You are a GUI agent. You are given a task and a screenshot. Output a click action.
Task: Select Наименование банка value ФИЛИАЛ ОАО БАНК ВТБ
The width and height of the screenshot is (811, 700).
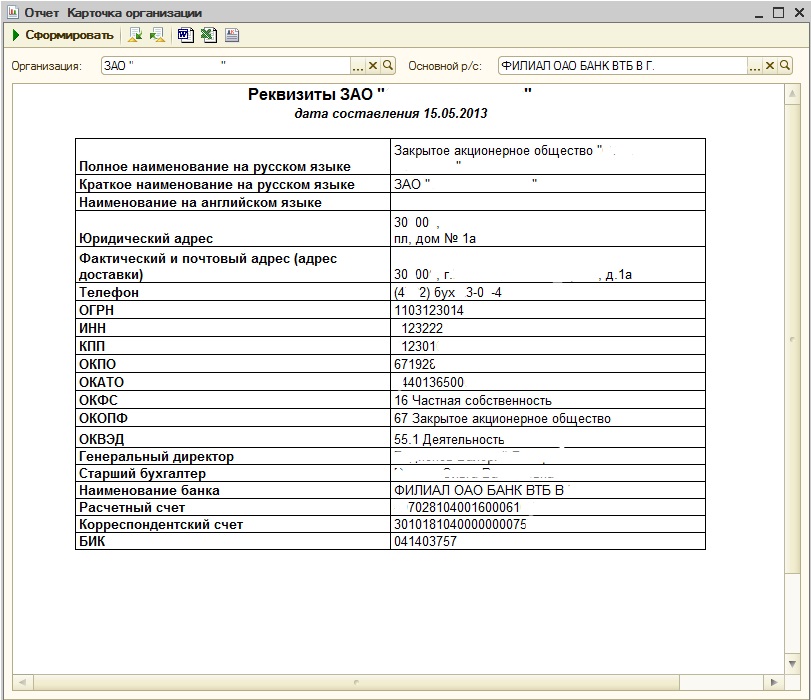tap(479, 490)
